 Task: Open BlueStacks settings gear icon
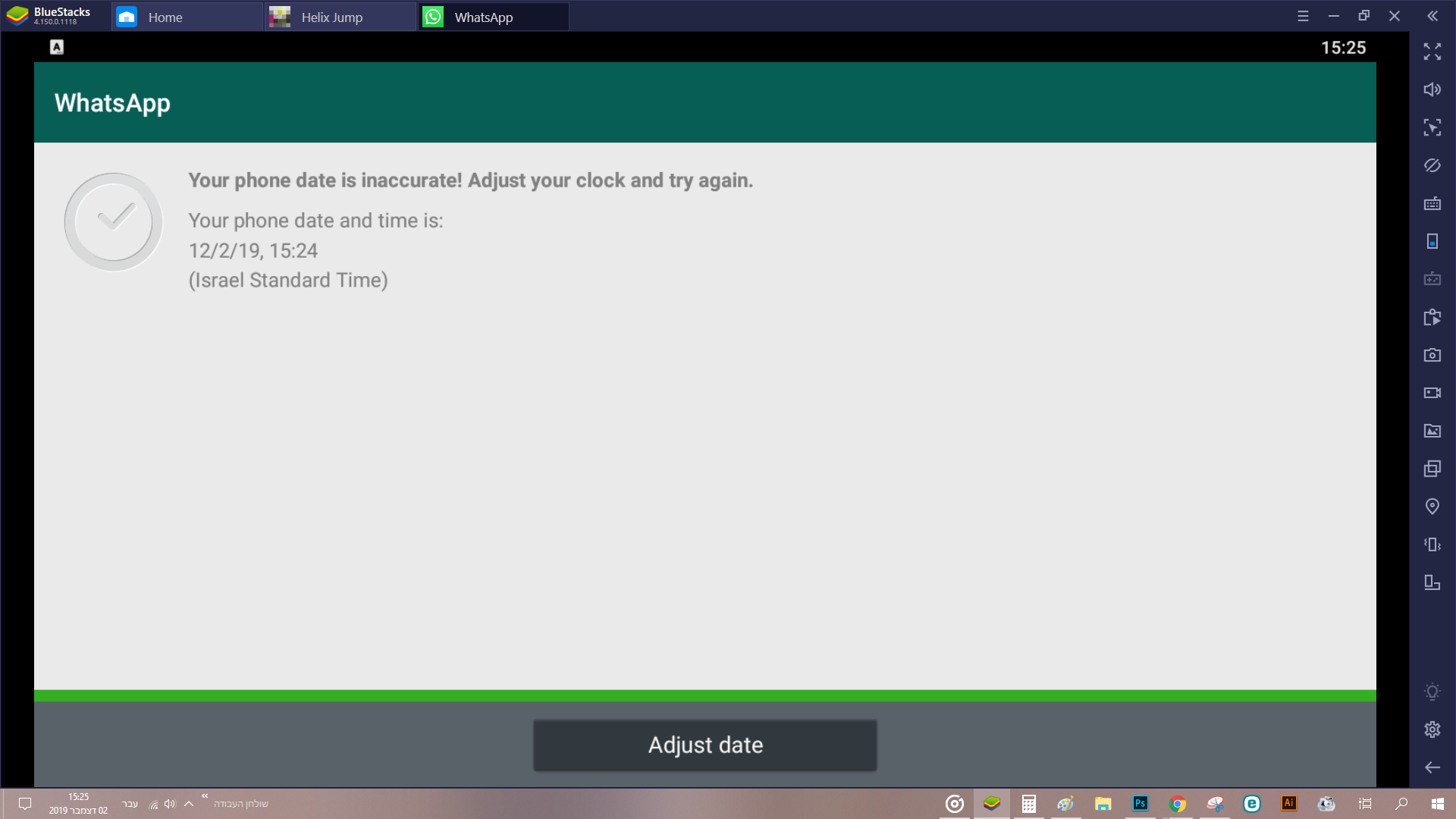click(x=1432, y=730)
